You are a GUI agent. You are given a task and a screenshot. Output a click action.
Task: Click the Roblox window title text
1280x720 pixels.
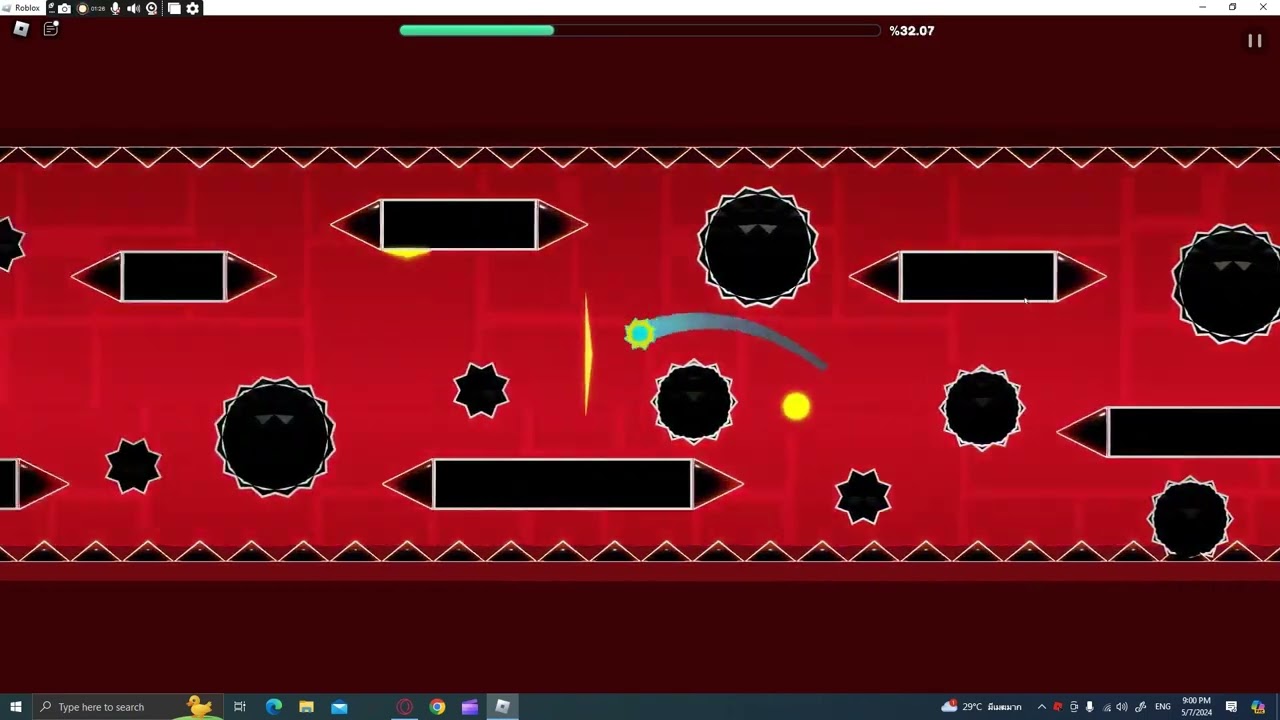(27, 8)
